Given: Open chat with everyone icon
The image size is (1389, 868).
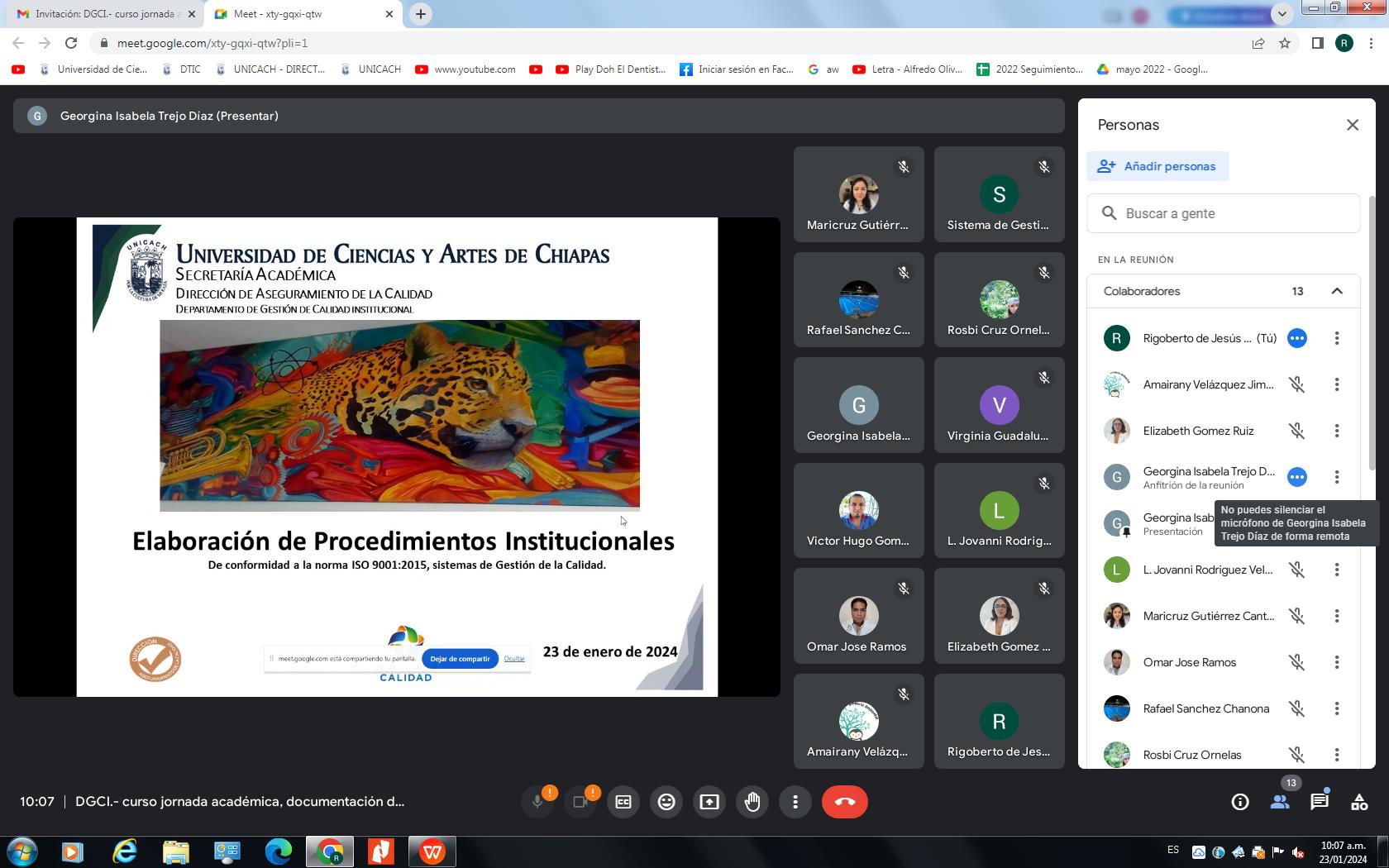Looking at the screenshot, I should tap(1320, 802).
